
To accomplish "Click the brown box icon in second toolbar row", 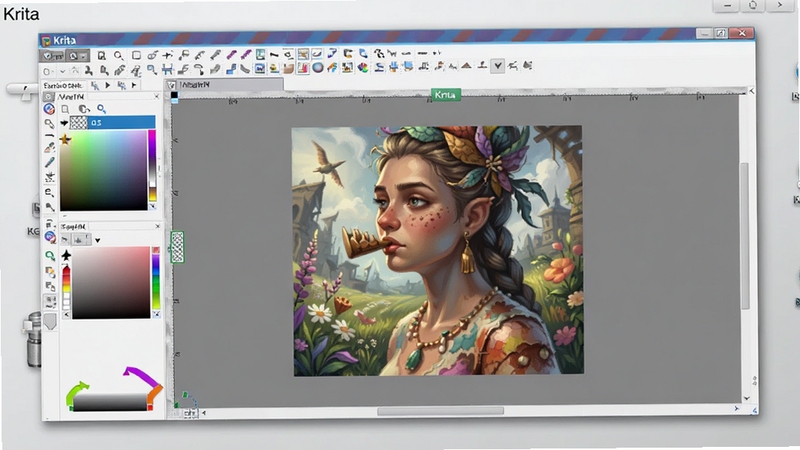I will [289, 68].
